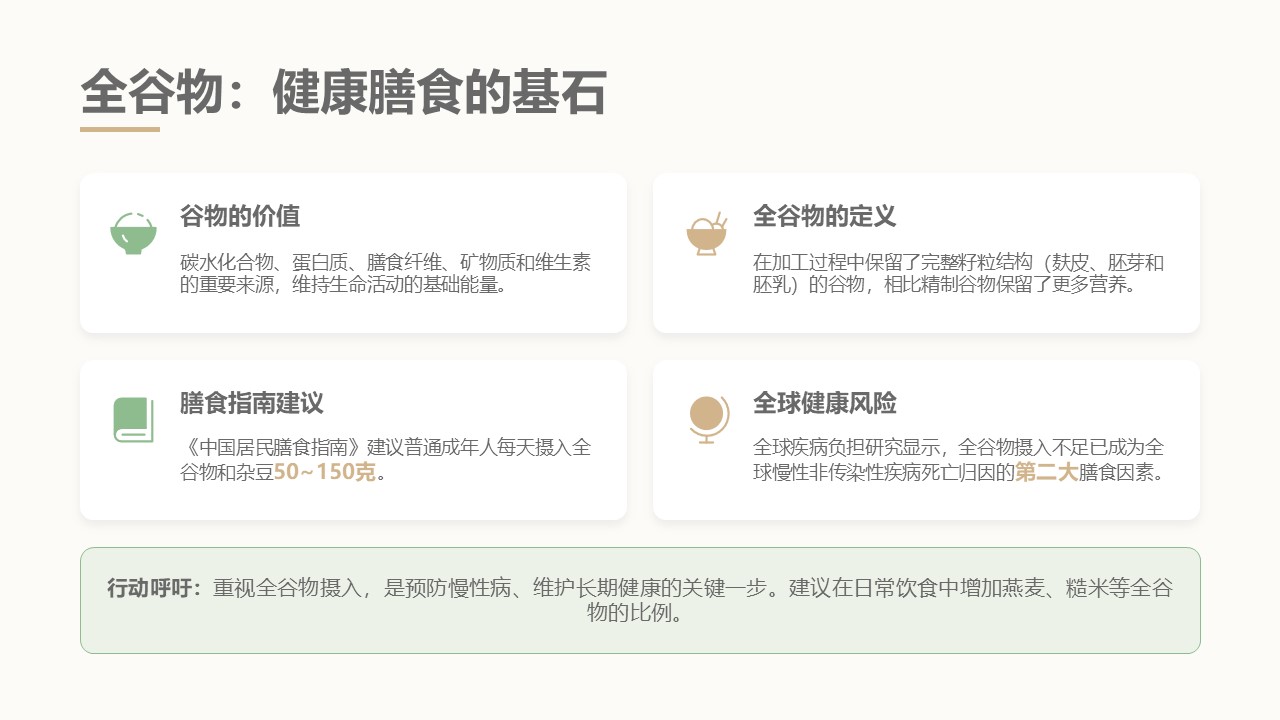Click the bold 行动呼吁 label
The image size is (1280, 720).
coord(155,588)
